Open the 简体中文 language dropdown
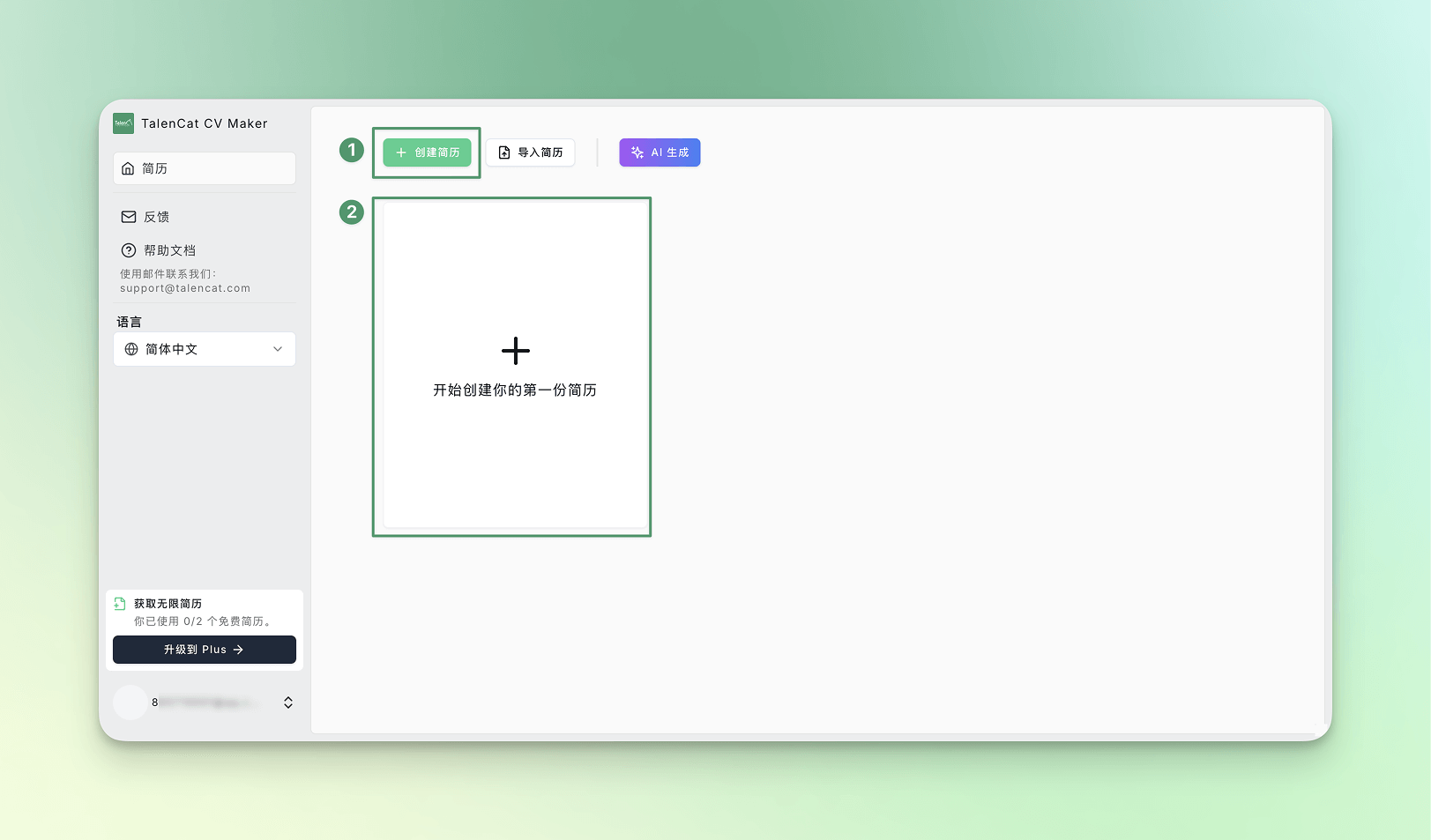Viewport: 1431px width, 840px height. pyautogui.click(x=204, y=349)
